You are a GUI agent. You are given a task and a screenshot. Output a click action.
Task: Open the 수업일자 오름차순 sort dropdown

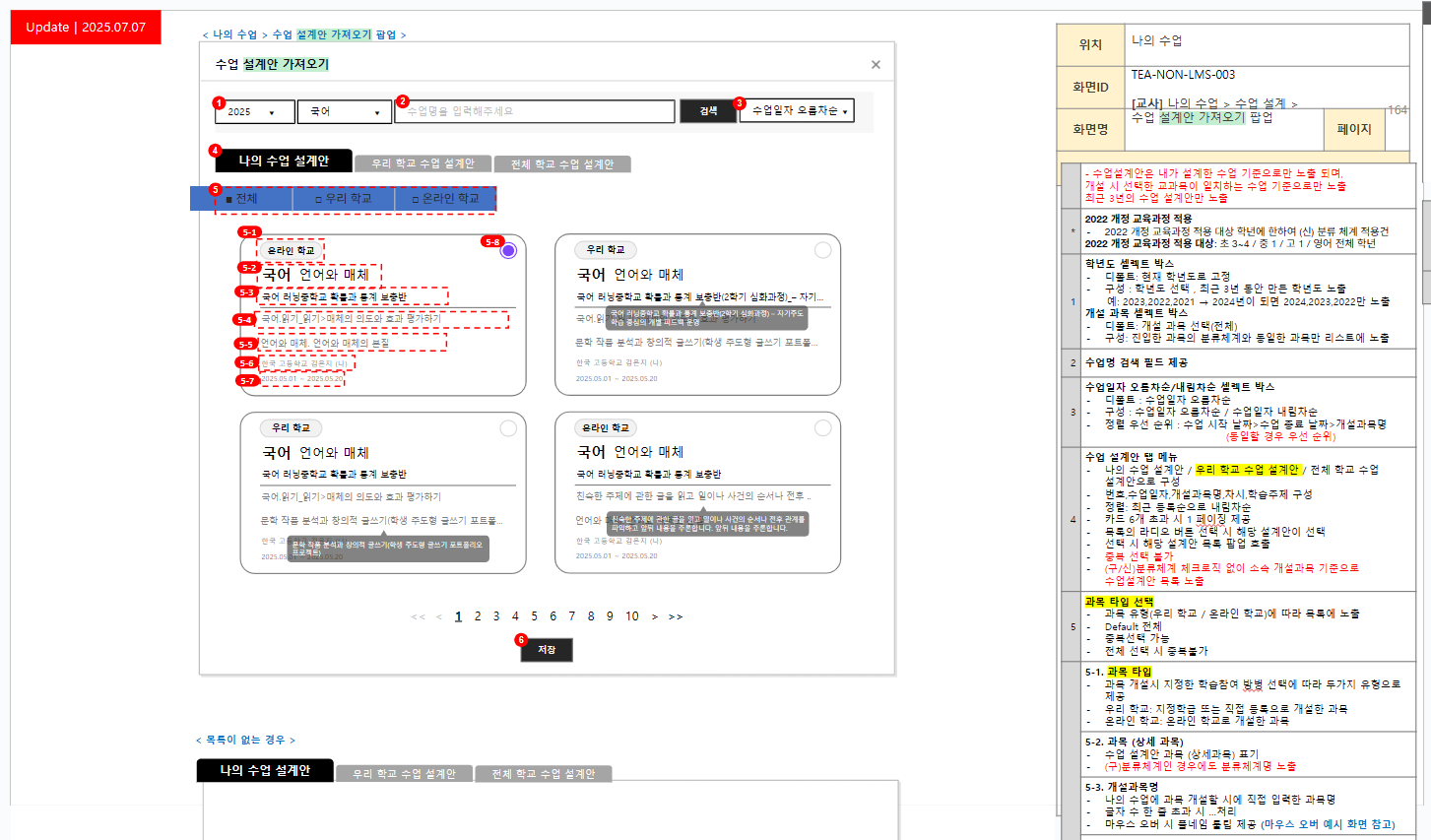coord(797,111)
